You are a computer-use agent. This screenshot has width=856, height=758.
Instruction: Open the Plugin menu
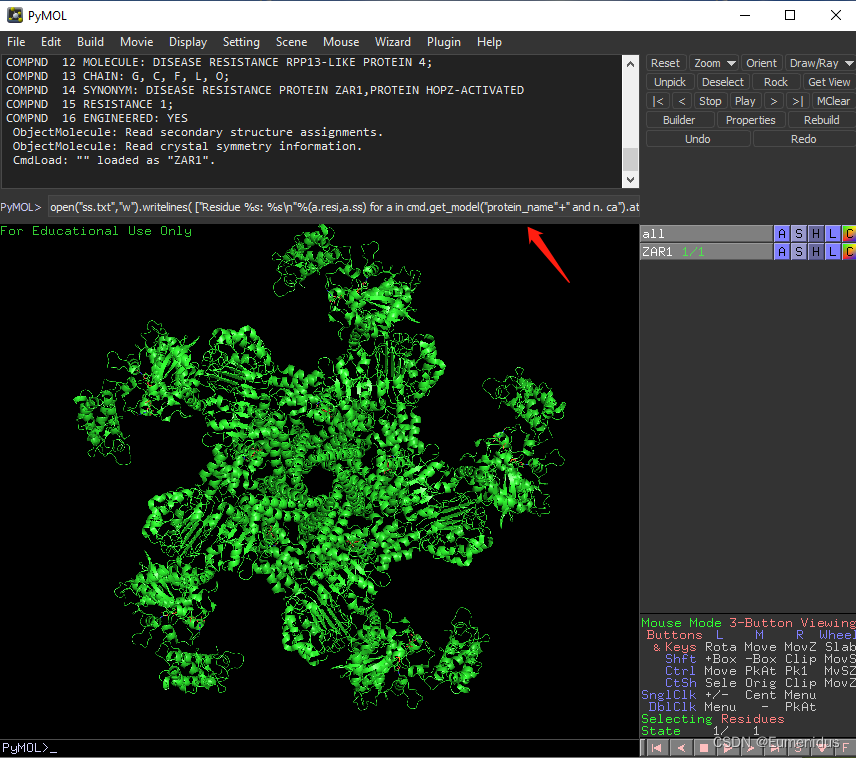[x=443, y=42]
